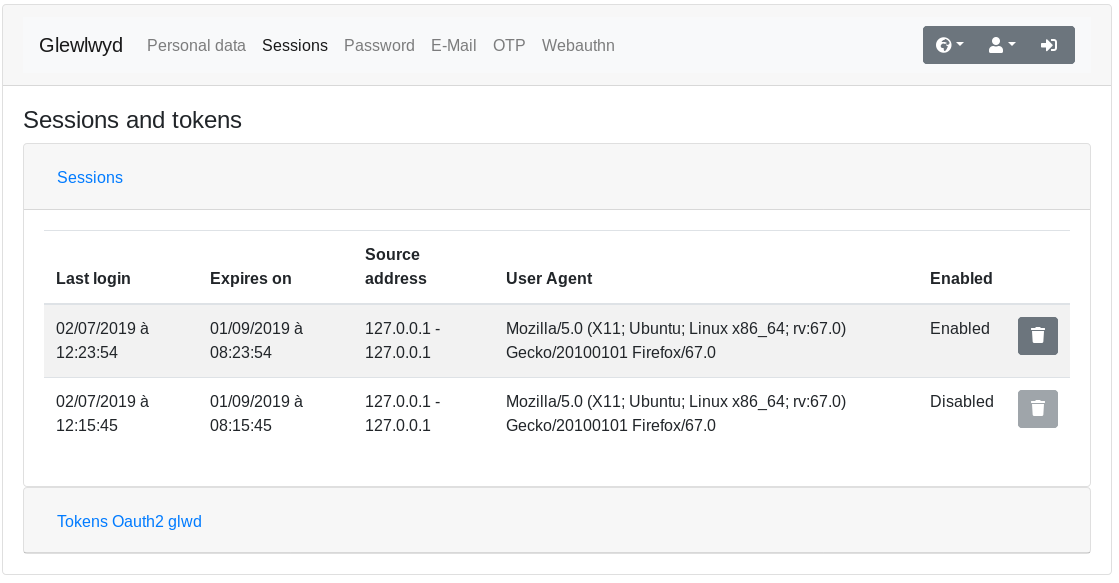Click the greyed trash icon for disabled session
Viewport: 1119px width, 583px height.
[x=1037, y=409]
